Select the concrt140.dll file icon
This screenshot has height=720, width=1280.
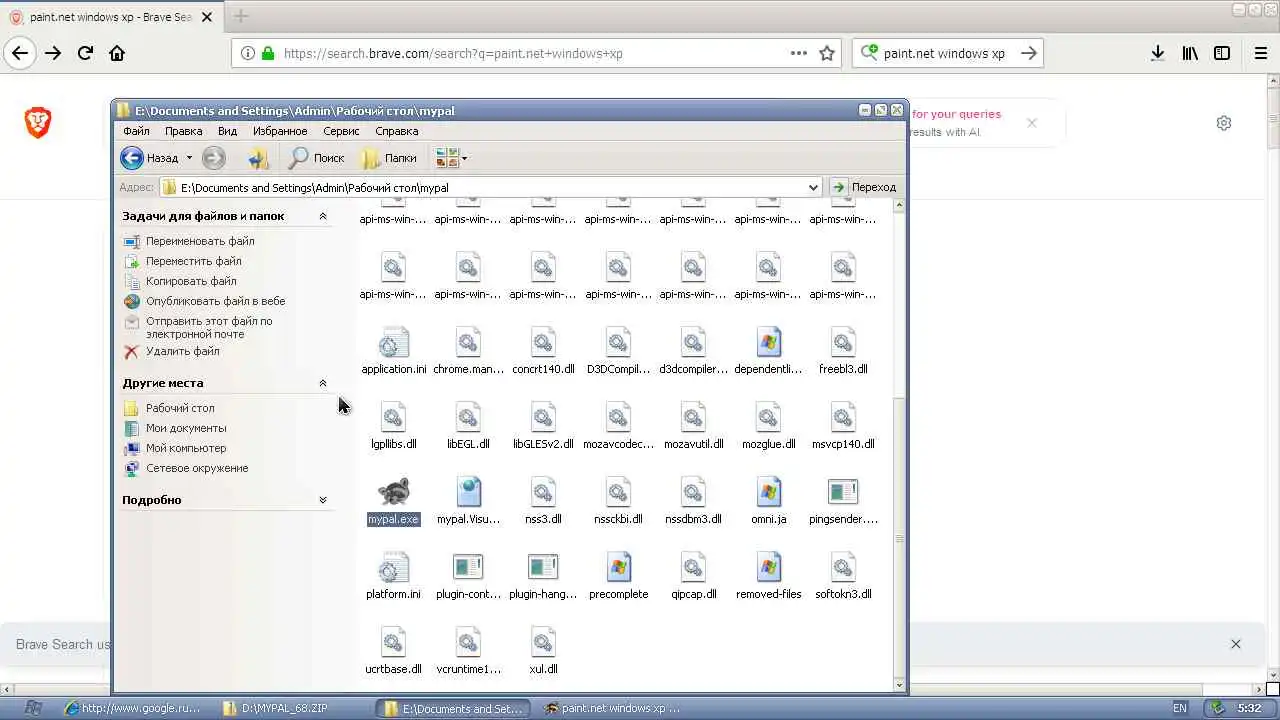[543, 342]
